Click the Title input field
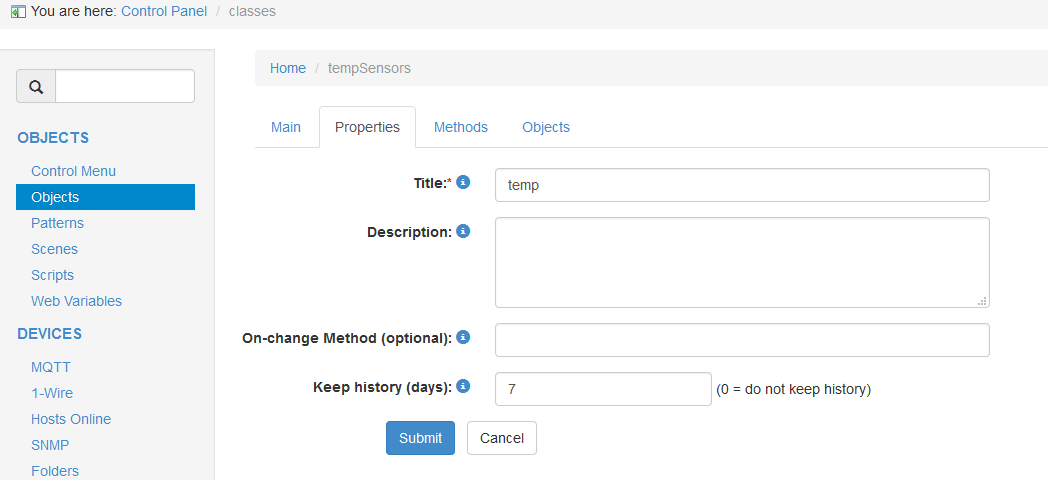The height and width of the screenshot is (480, 1048). point(742,185)
